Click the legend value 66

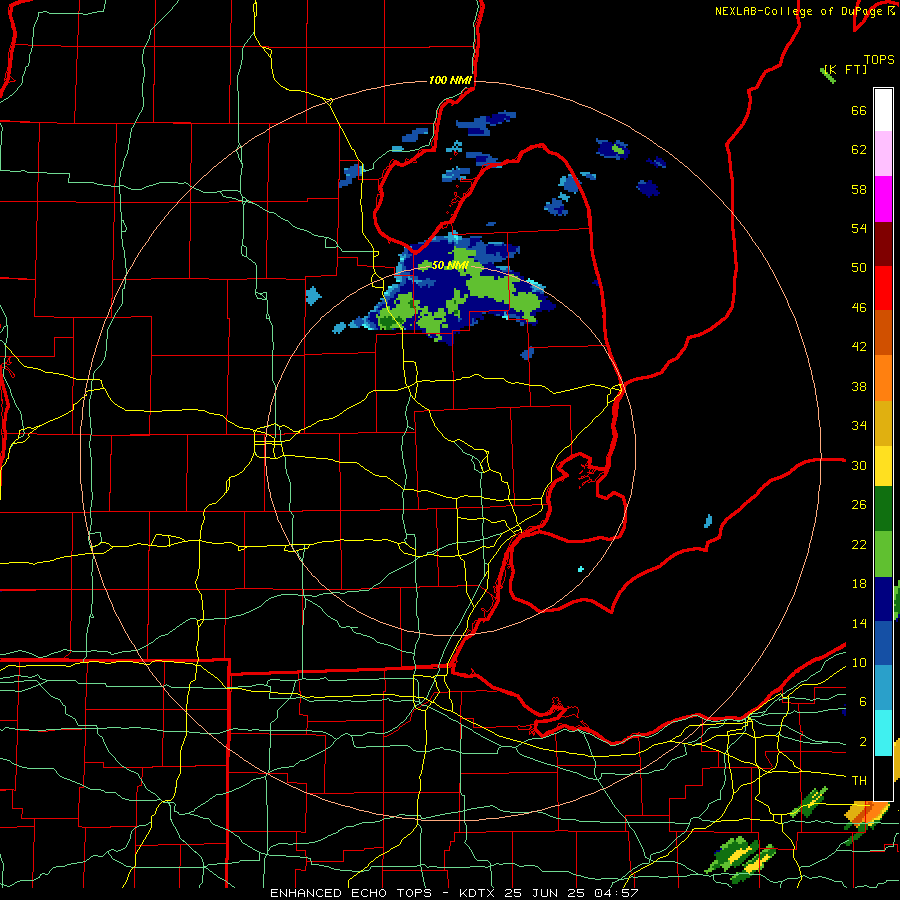point(859,110)
